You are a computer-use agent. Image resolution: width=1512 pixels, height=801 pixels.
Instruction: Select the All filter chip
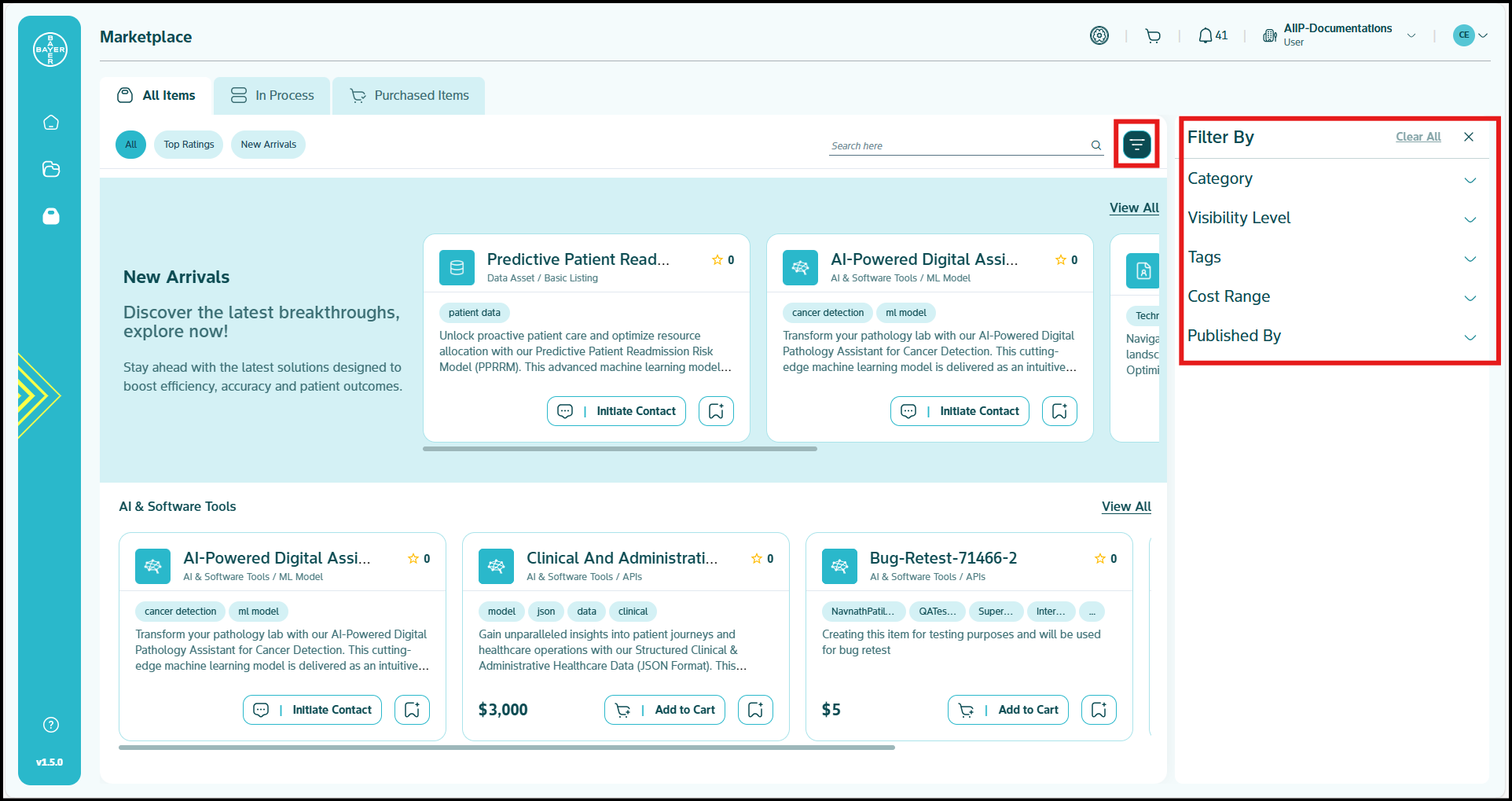click(x=130, y=145)
